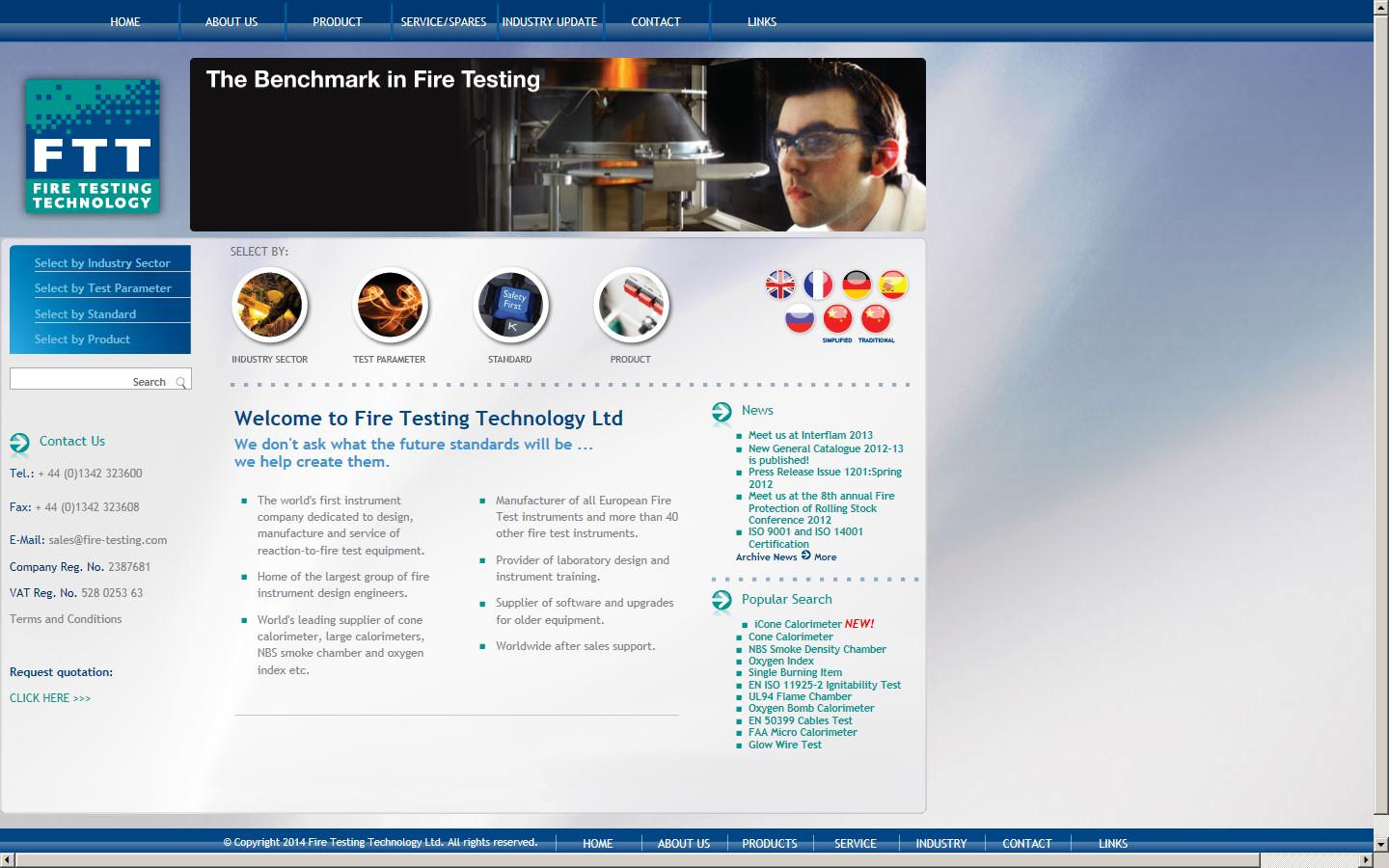Viewport: 1389px width, 868px height.
Task: Click the FTT Fire Testing Technology logo
Action: (x=93, y=146)
